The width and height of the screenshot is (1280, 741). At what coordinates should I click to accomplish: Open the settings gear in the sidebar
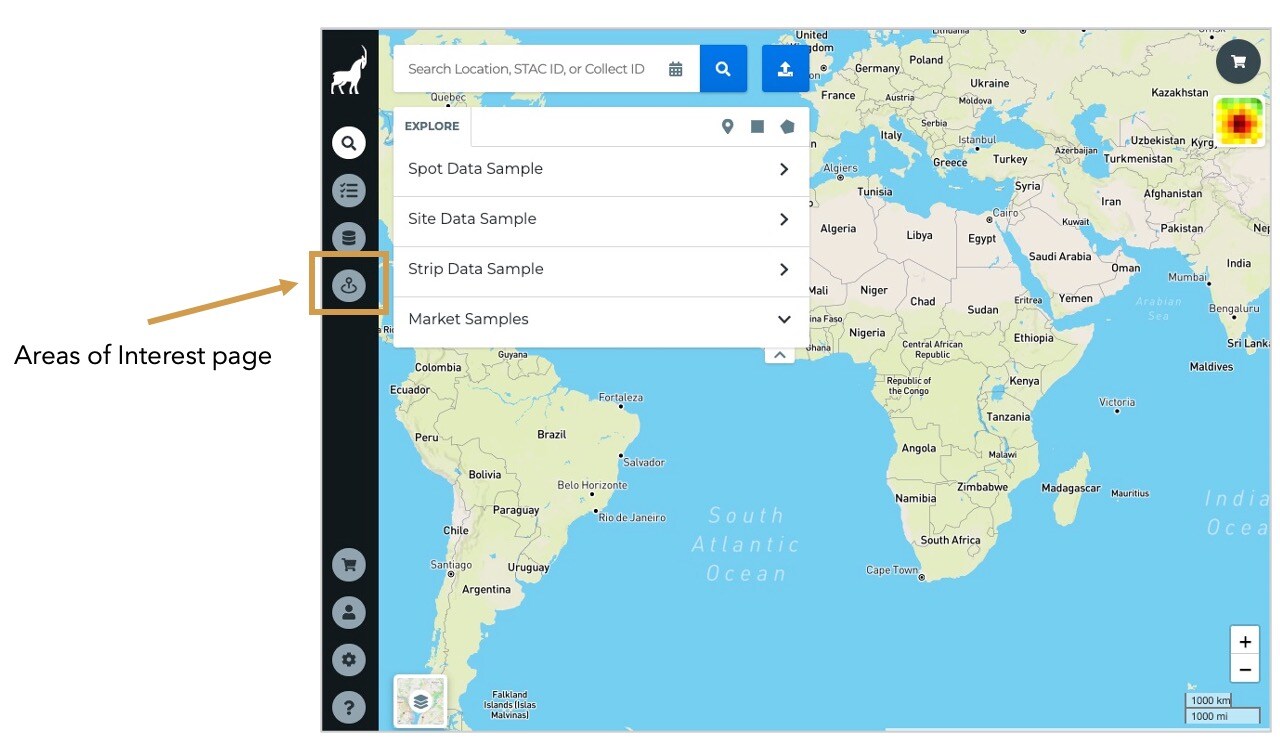tap(349, 660)
